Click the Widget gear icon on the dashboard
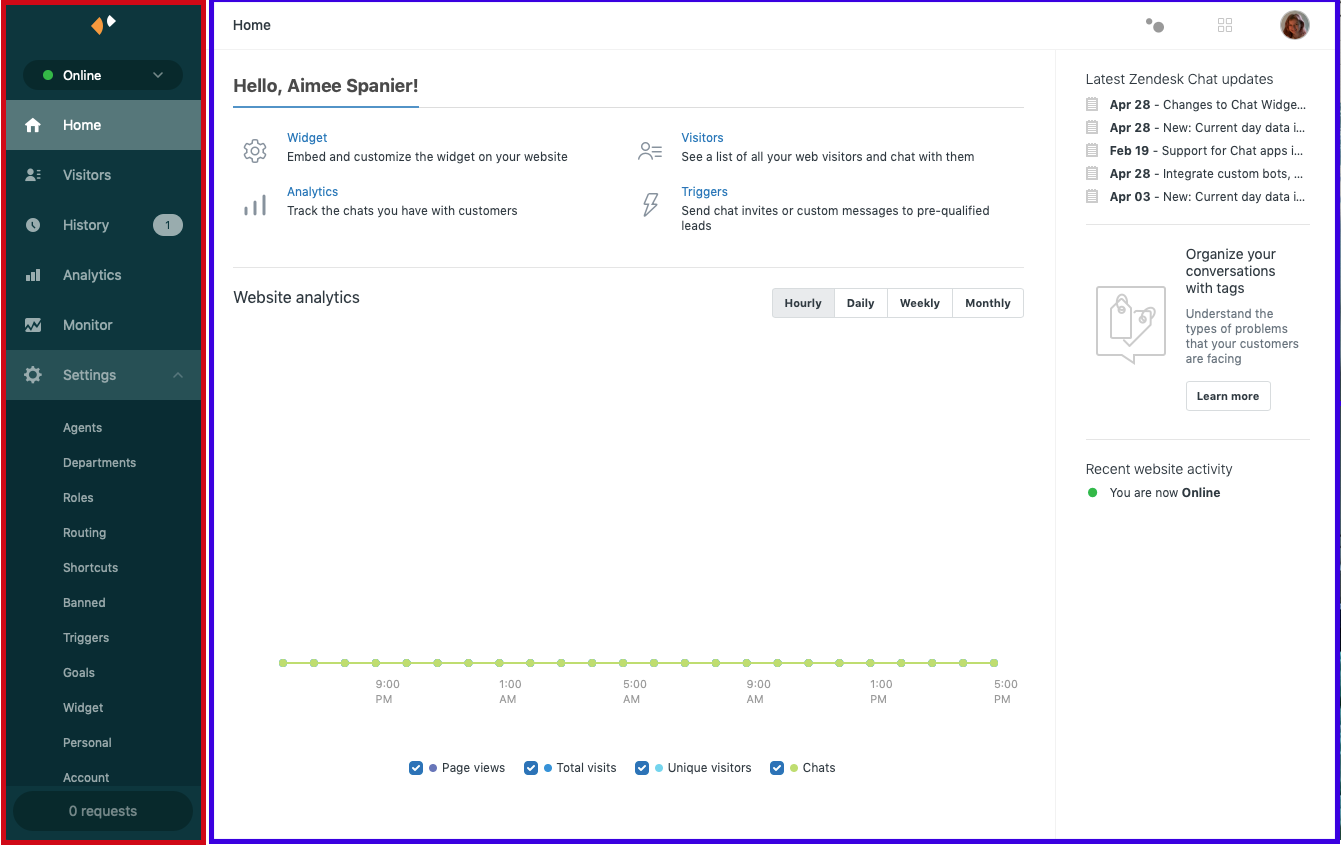The height and width of the screenshot is (845, 1341). [x=255, y=149]
